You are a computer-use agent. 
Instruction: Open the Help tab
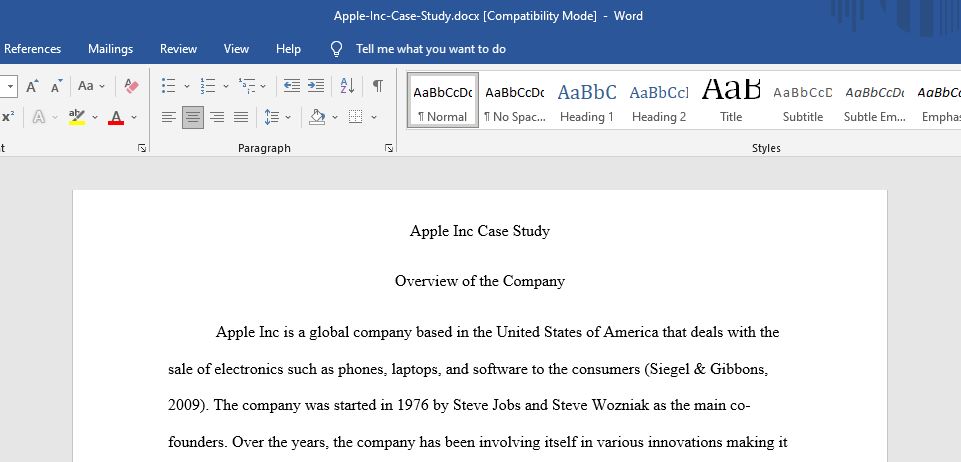click(x=288, y=49)
